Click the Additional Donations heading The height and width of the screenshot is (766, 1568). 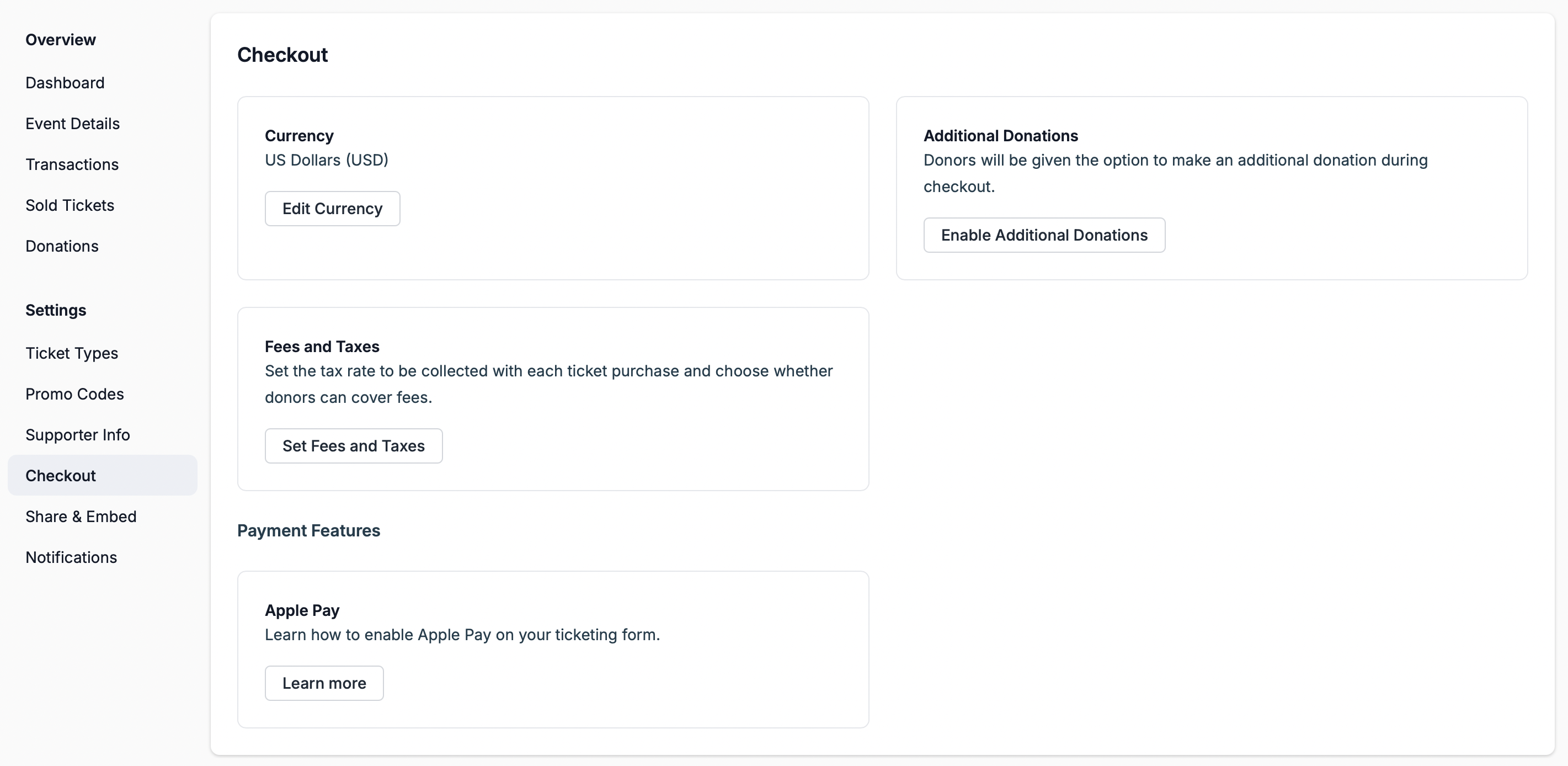point(1000,135)
